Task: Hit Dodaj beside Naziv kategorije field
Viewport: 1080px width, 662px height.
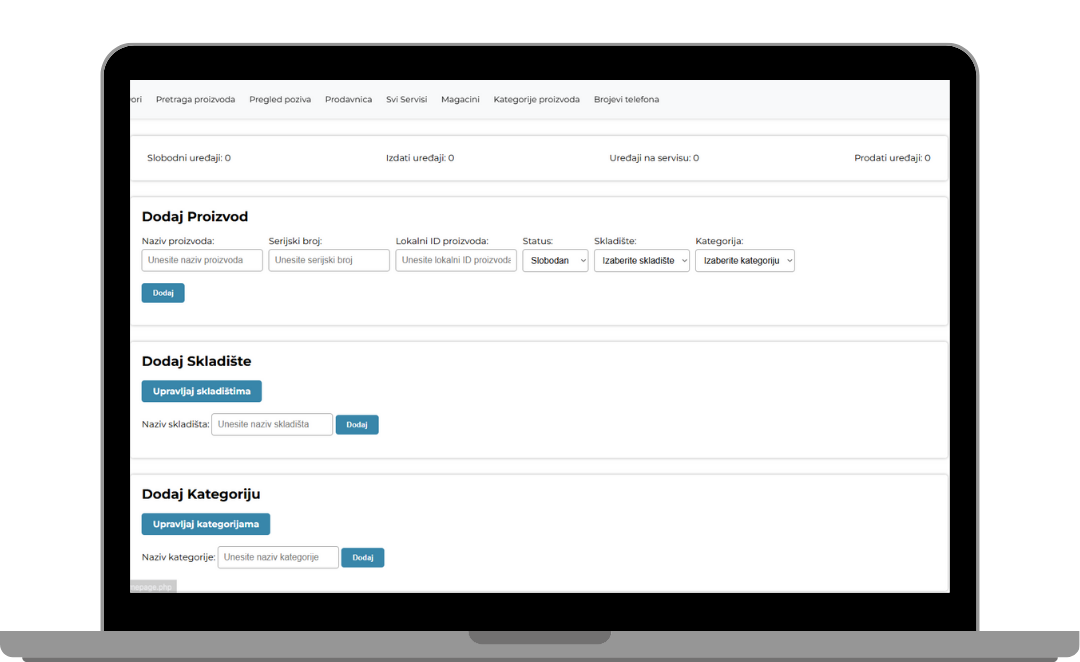Action: click(363, 558)
